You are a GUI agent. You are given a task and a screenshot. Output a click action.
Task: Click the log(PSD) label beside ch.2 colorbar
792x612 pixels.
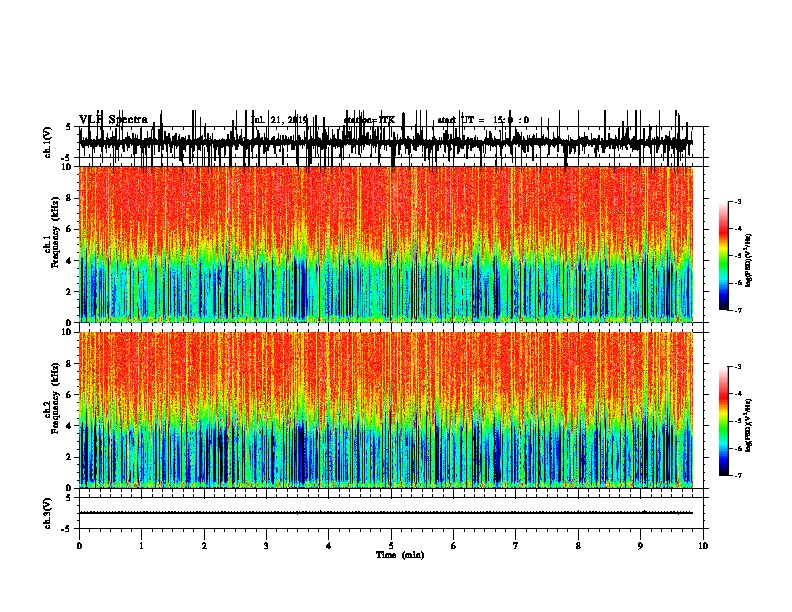point(748,425)
